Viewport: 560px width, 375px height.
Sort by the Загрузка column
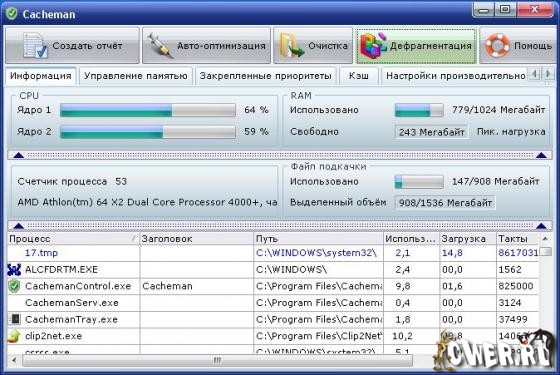click(x=468, y=239)
